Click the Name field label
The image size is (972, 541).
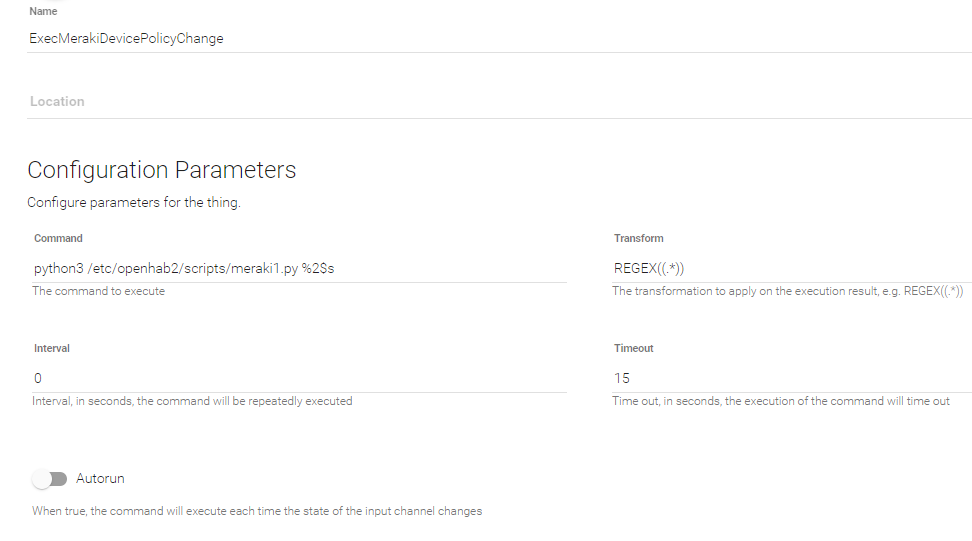[x=43, y=12]
